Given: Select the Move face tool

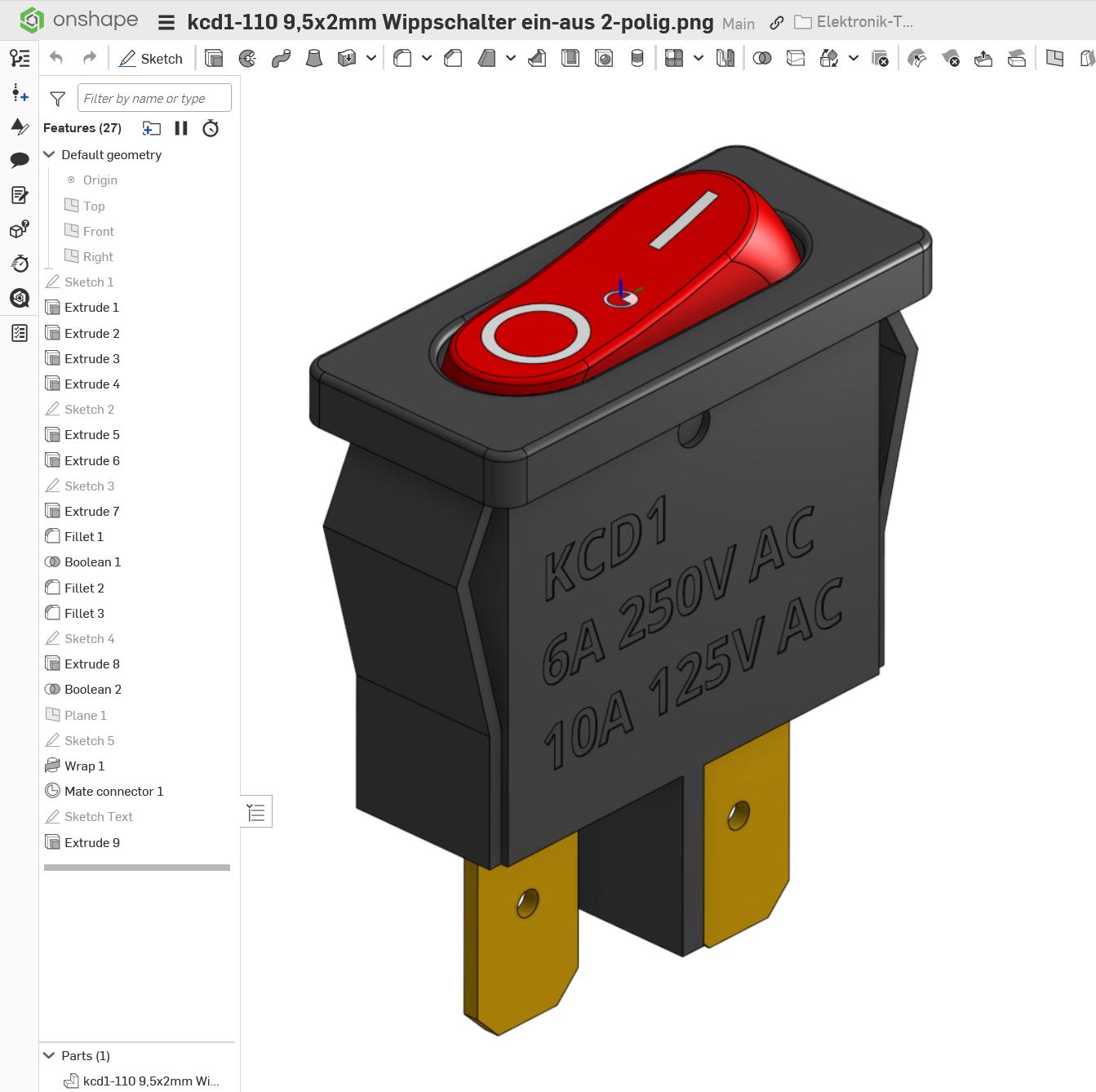Looking at the screenshot, I should (983, 58).
